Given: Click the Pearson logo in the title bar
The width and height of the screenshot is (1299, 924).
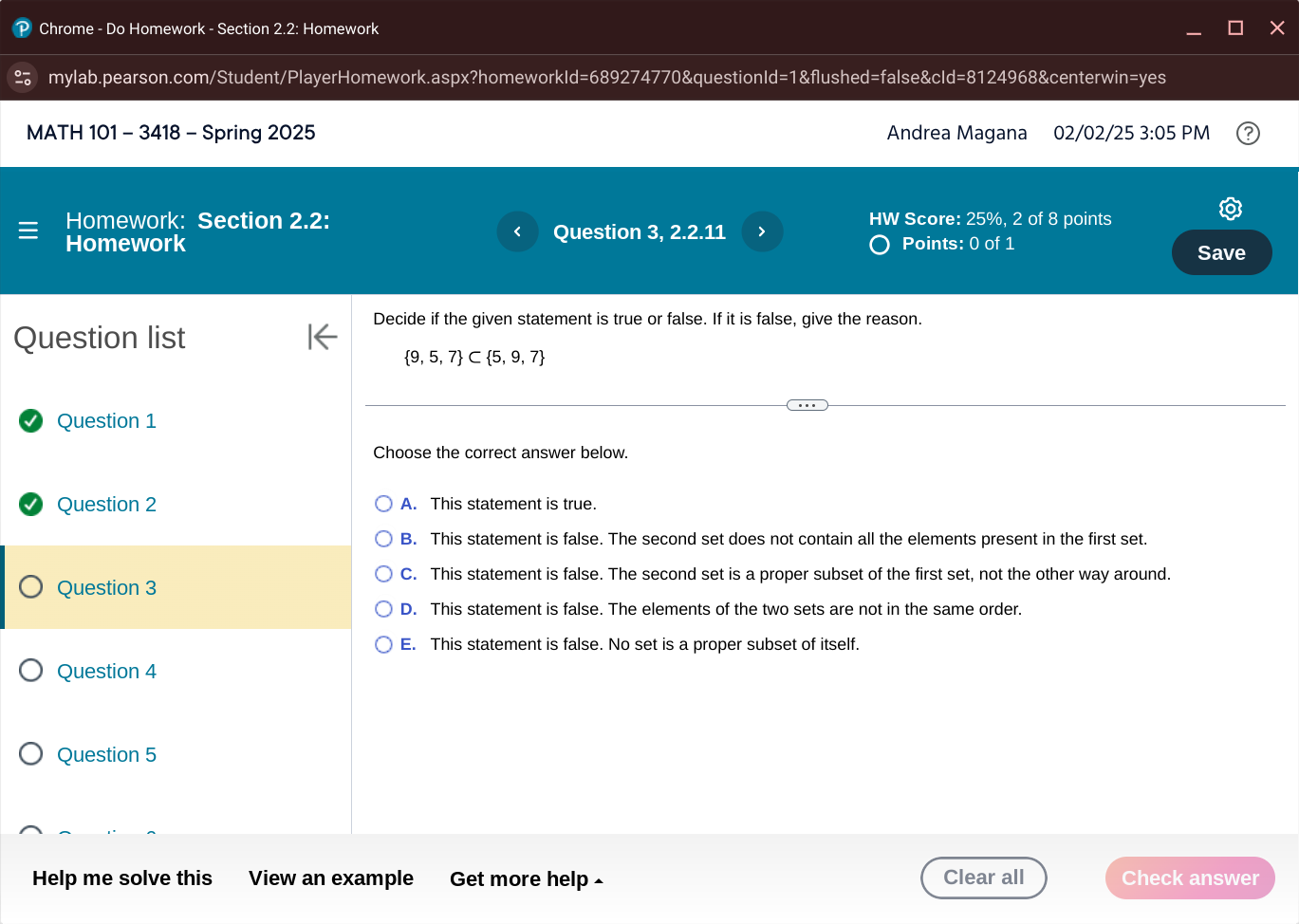Looking at the screenshot, I should tap(20, 28).
